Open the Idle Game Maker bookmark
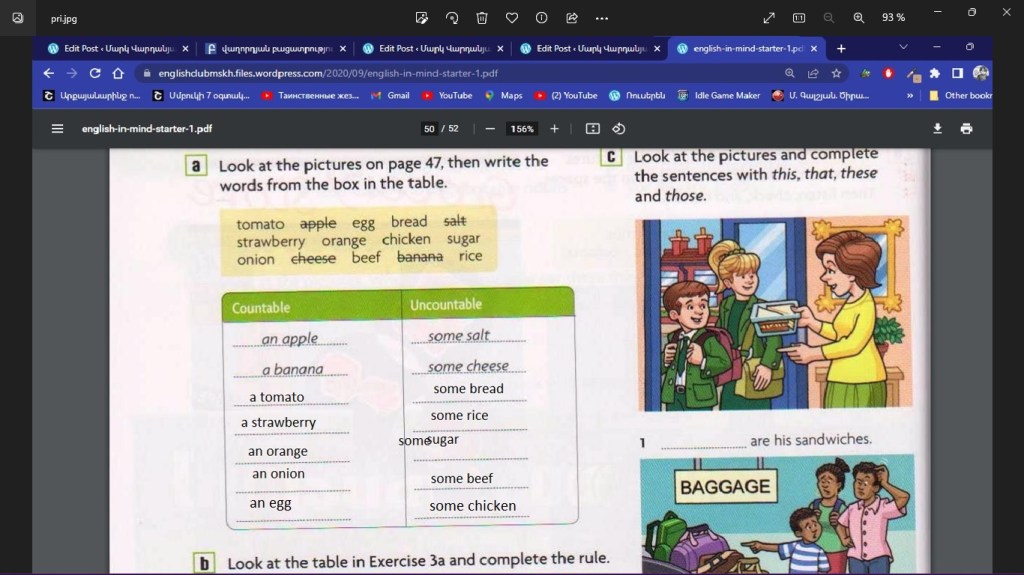Image resolution: width=1024 pixels, height=575 pixels. 719,96
